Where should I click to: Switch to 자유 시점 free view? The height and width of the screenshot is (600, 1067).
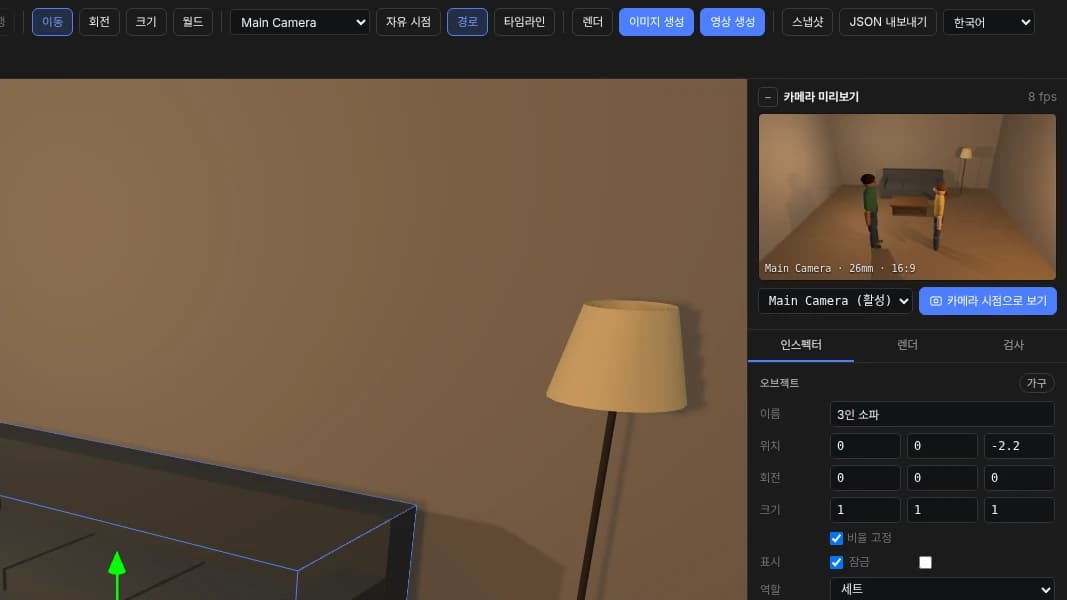(x=408, y=22)
